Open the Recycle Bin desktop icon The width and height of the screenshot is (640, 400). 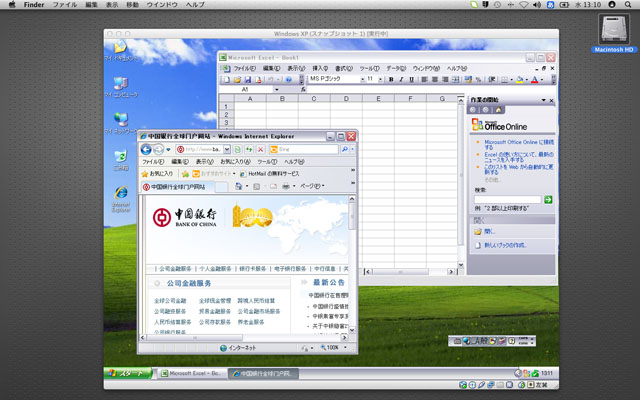pos(121,160)
